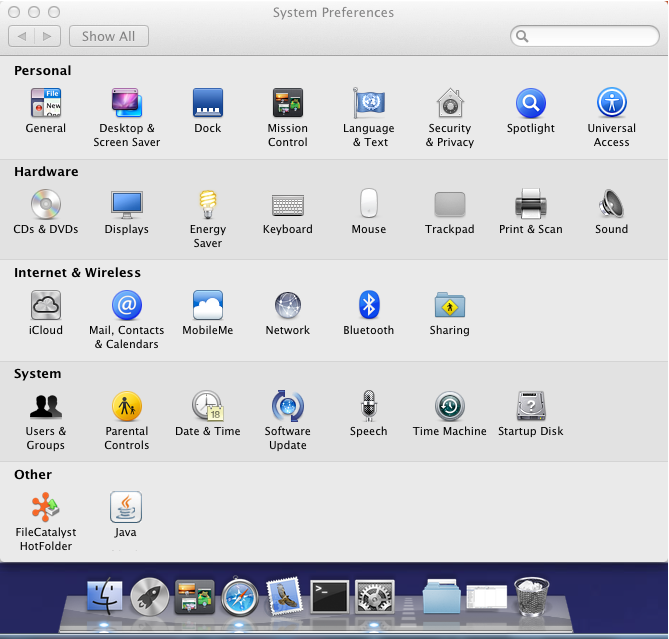Open the Sharing preferences pane

450,306
